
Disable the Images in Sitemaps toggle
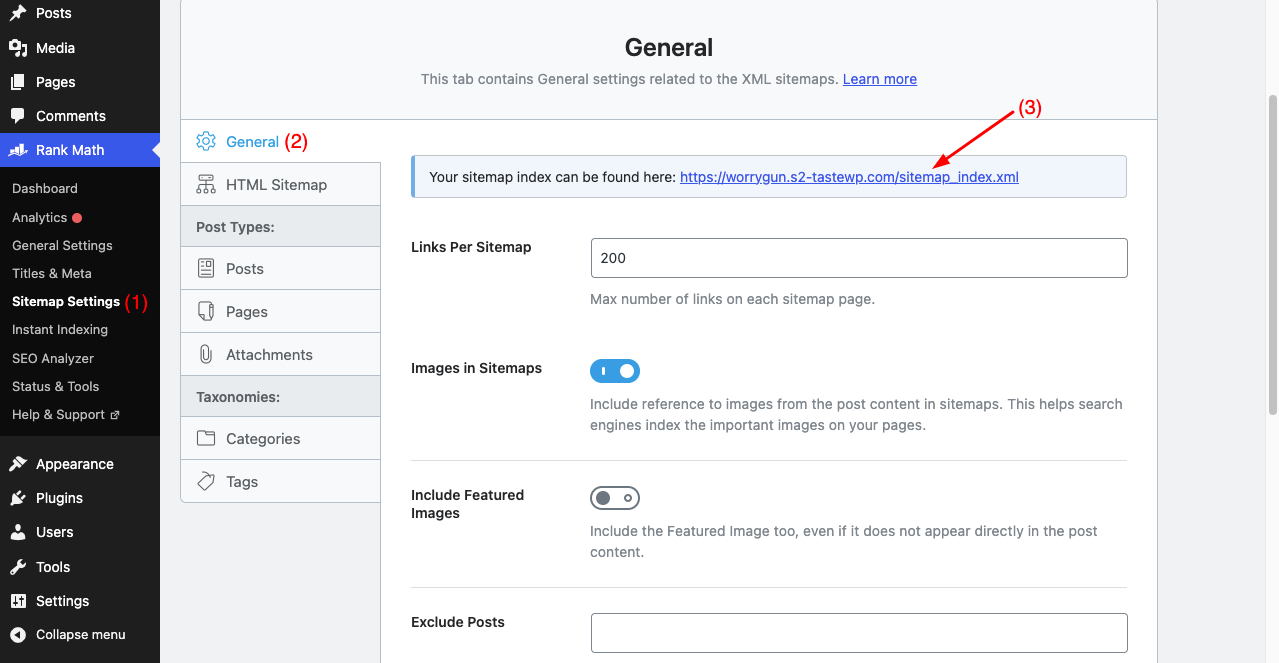point(615,371)
